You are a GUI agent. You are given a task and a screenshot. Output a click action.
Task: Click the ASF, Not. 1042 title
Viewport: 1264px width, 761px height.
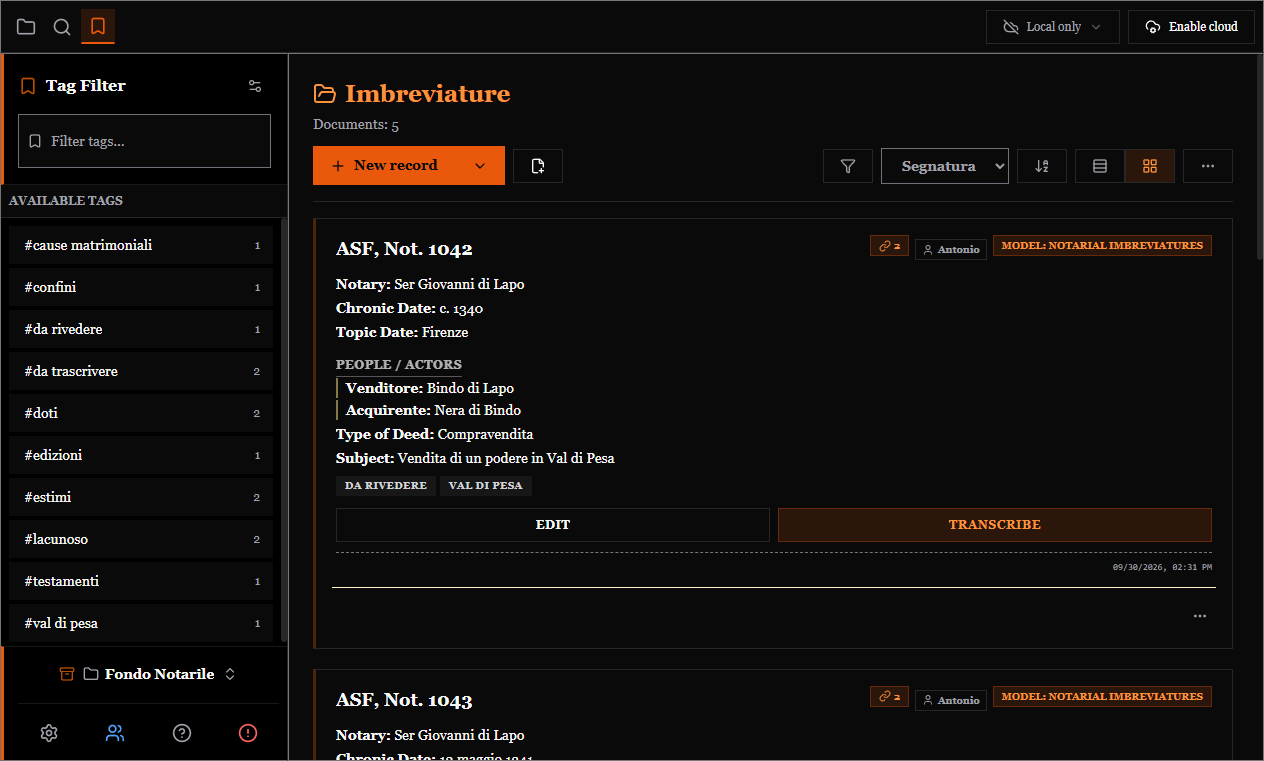[404, 249]
